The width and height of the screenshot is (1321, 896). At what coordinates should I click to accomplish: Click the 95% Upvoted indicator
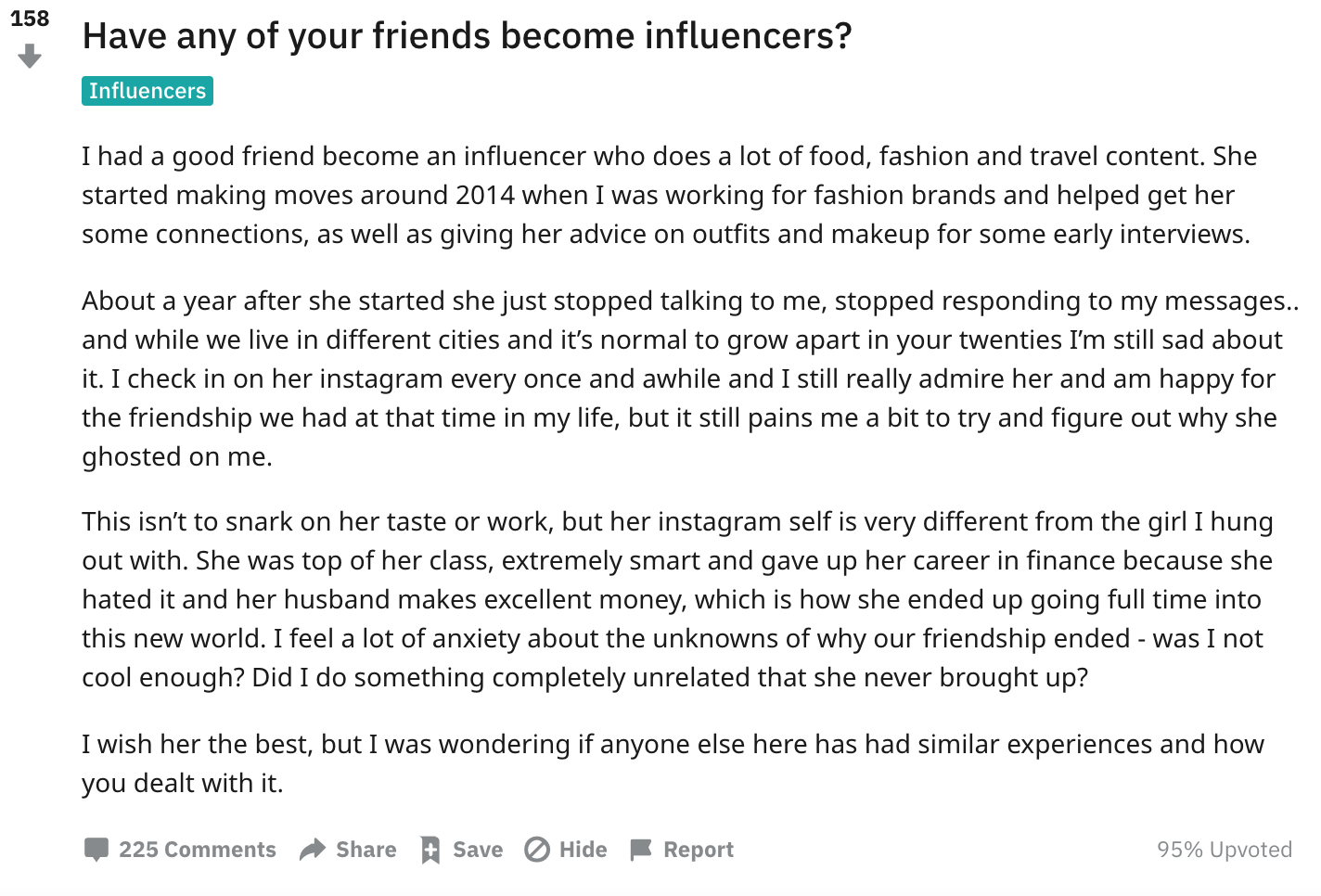(1225, 850)
